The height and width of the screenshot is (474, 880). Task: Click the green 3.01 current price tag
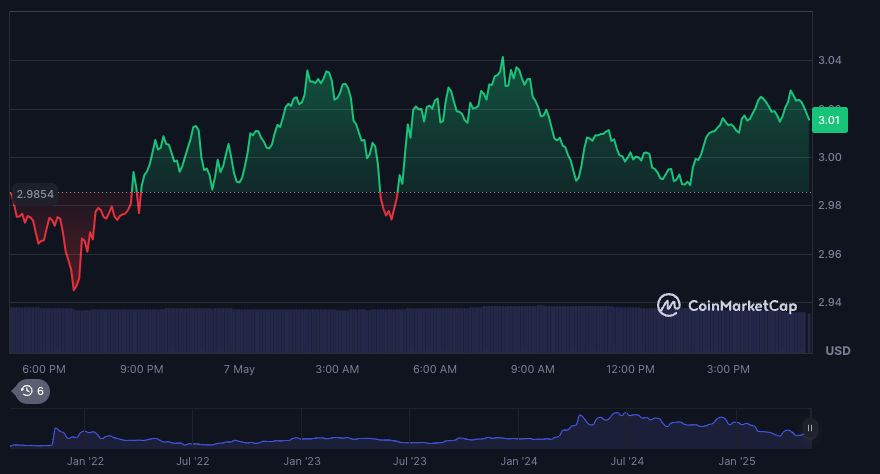(830, 120)
